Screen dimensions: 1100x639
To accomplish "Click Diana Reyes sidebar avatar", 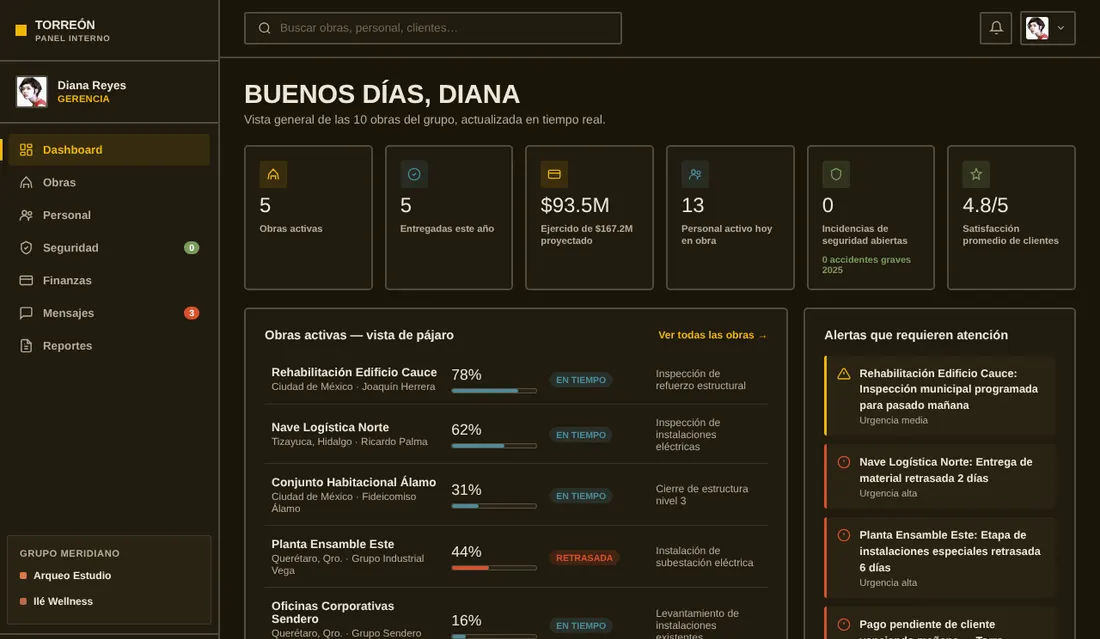I will pyautogui.click(x=32, y=92).
